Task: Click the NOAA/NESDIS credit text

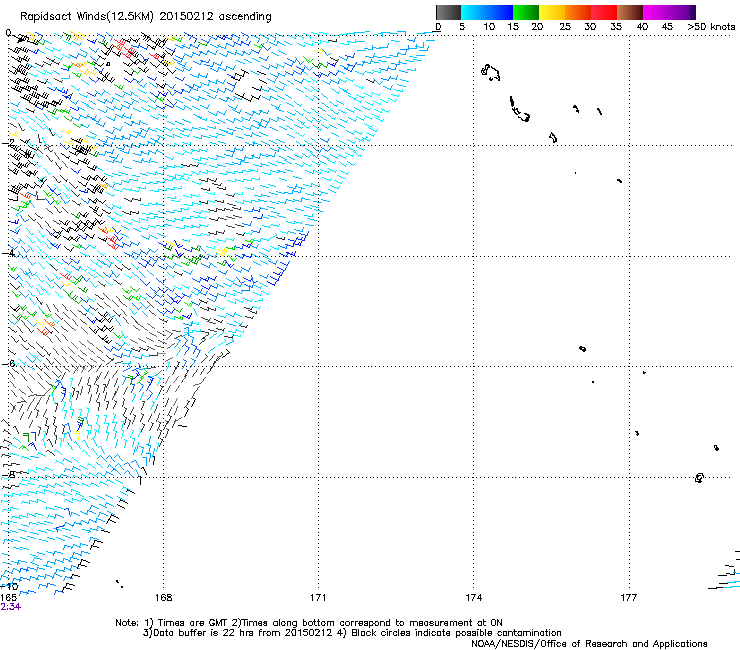Action: pyautogui.click(x=589, y=644)
